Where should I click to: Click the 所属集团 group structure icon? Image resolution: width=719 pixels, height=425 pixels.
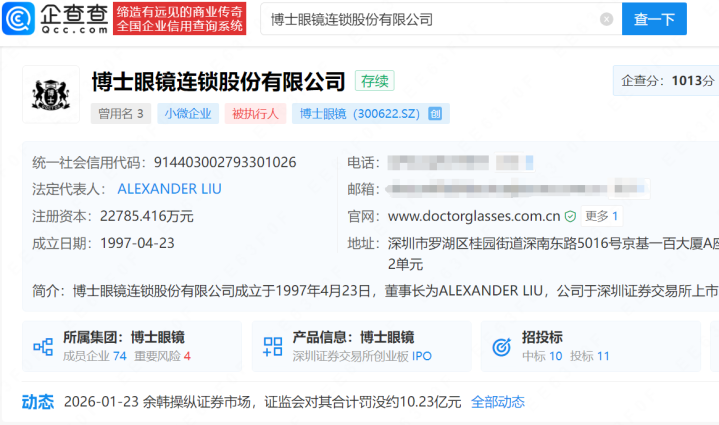(x=43, y=347)
